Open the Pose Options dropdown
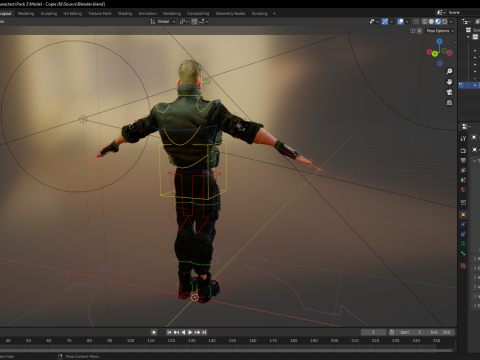The height and width of the screenshot is (360, 480). pos(440,31)
